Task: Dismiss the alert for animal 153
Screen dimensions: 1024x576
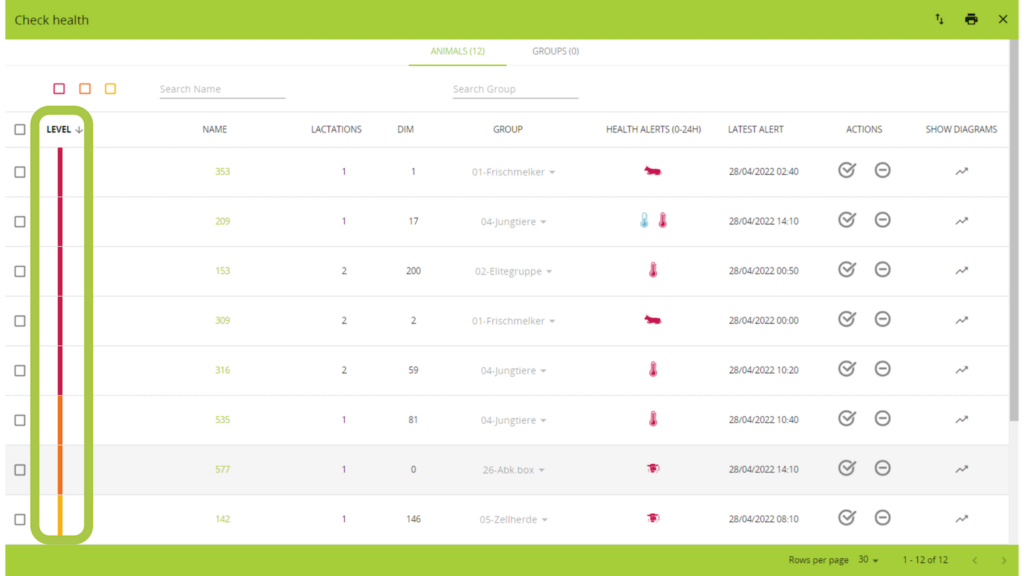Action: click(x=882, y=270)
